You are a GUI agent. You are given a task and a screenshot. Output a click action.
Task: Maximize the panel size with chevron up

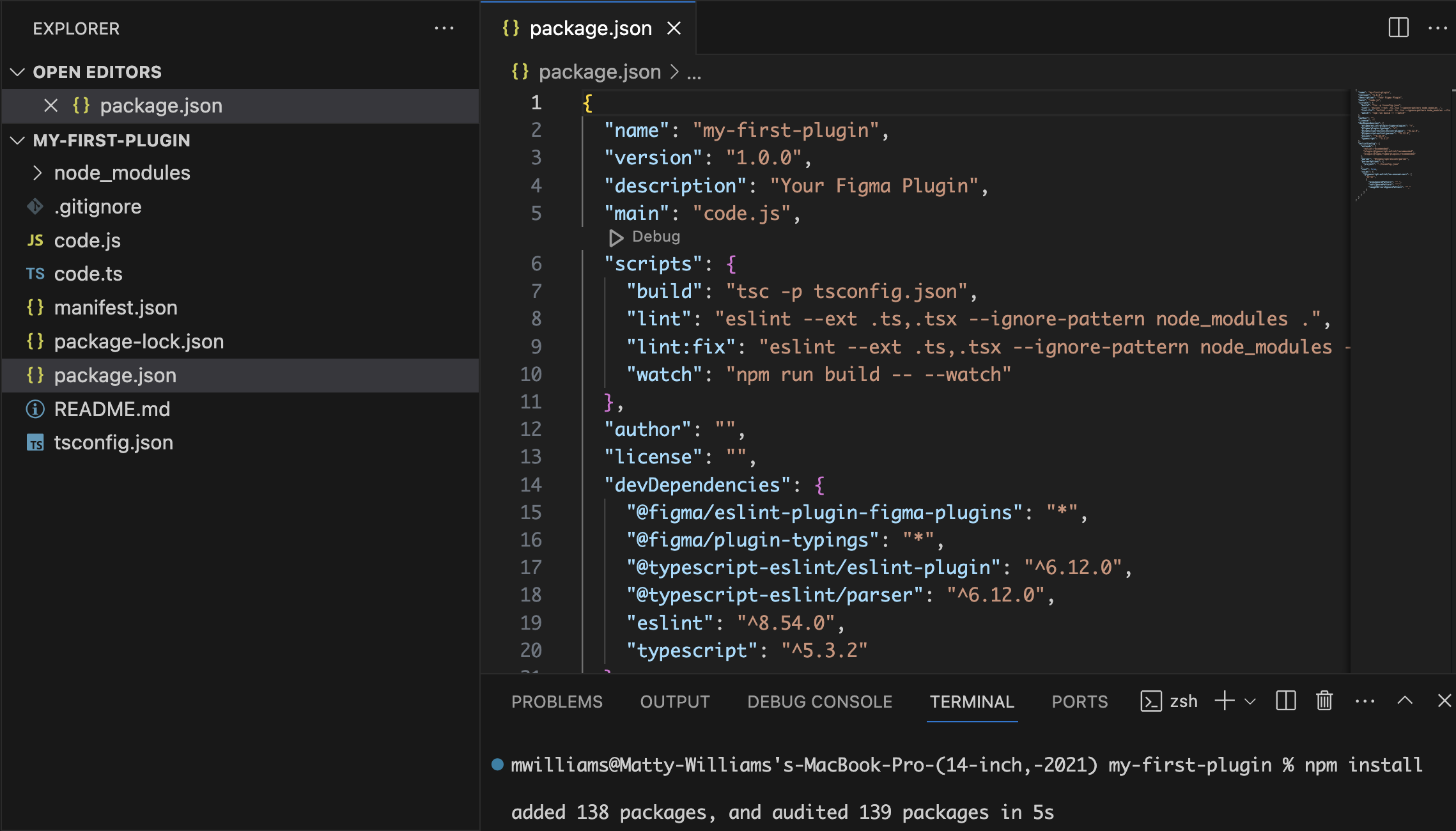pos(1404,701)
